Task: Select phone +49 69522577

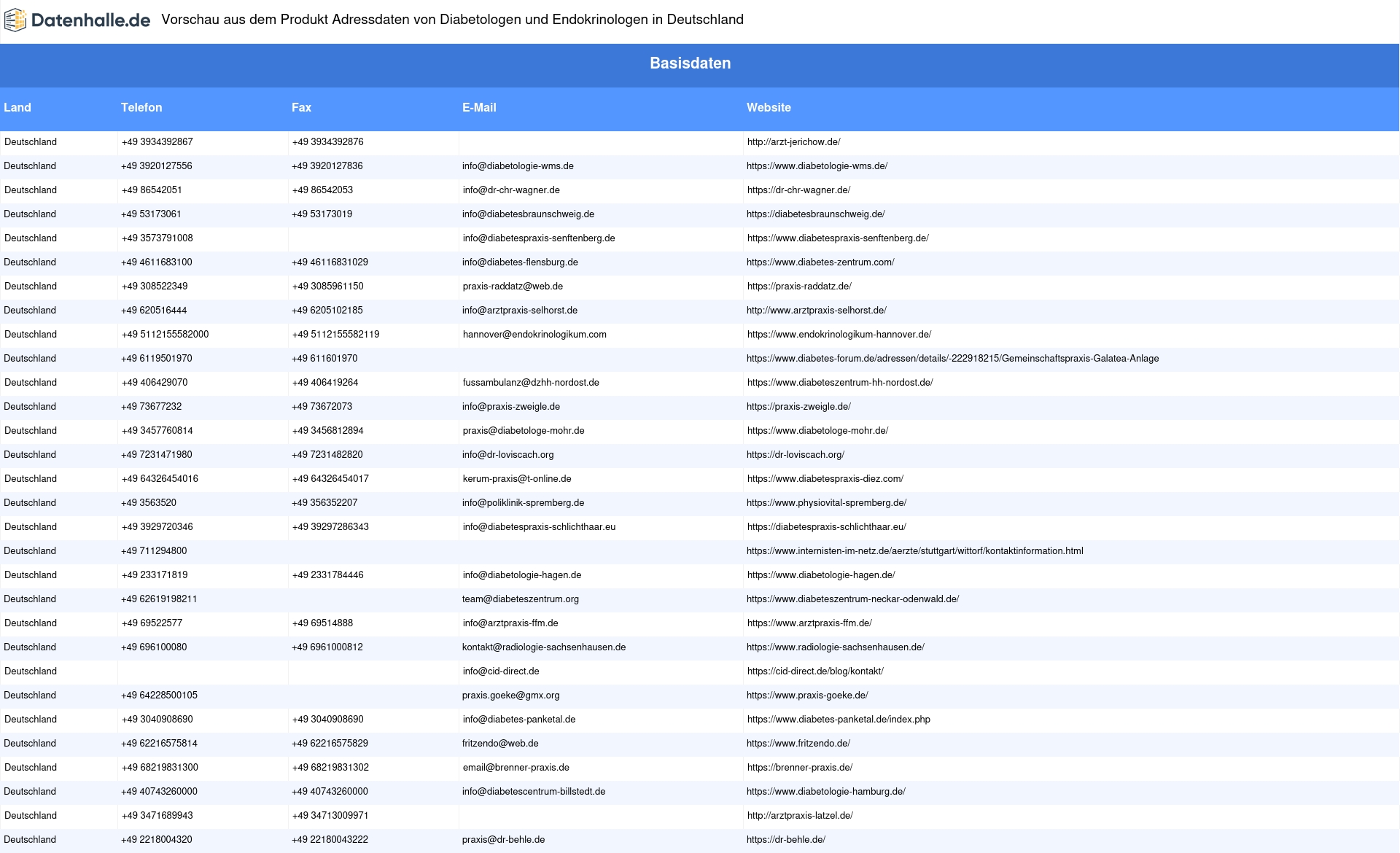Action: click(152, 623)
